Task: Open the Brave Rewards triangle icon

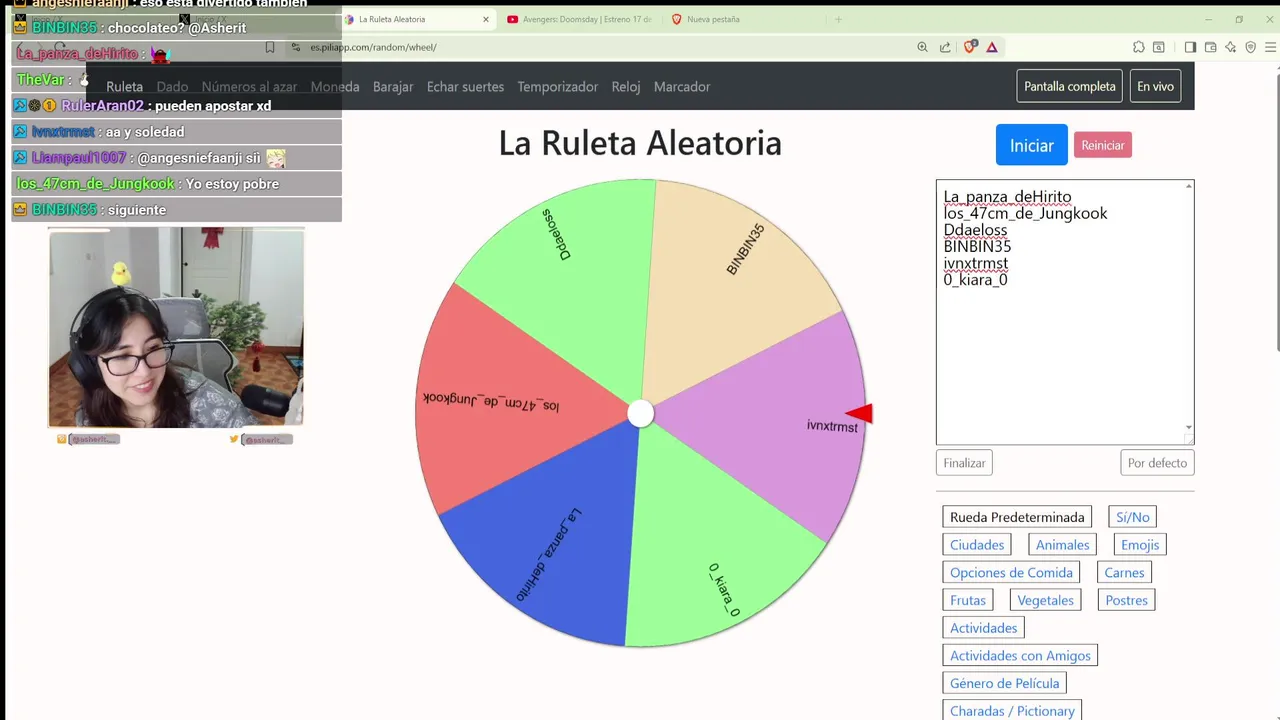Action: pyautogui.click(x=992, y=47)
